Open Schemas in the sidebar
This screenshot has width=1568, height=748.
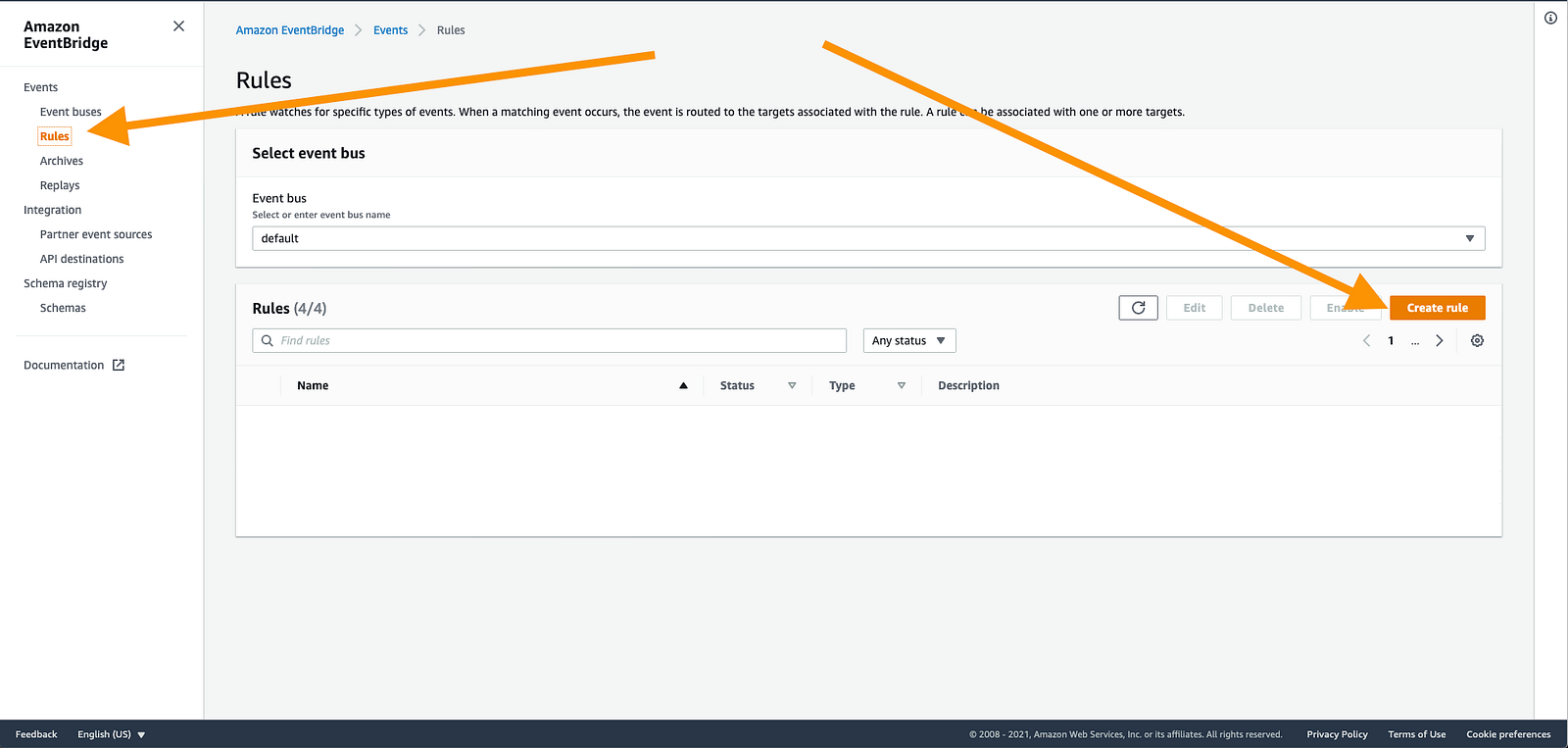tap(63, 308)
